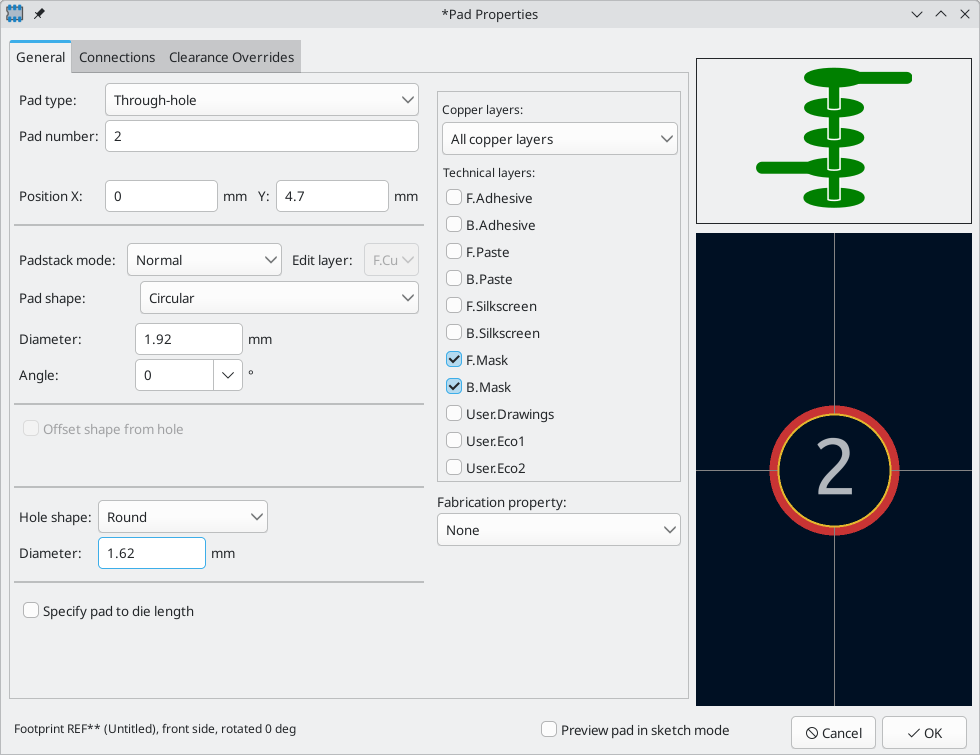Open the Pad type dropdown
This screenshot has width=980, height=755.
coord(261,100)
